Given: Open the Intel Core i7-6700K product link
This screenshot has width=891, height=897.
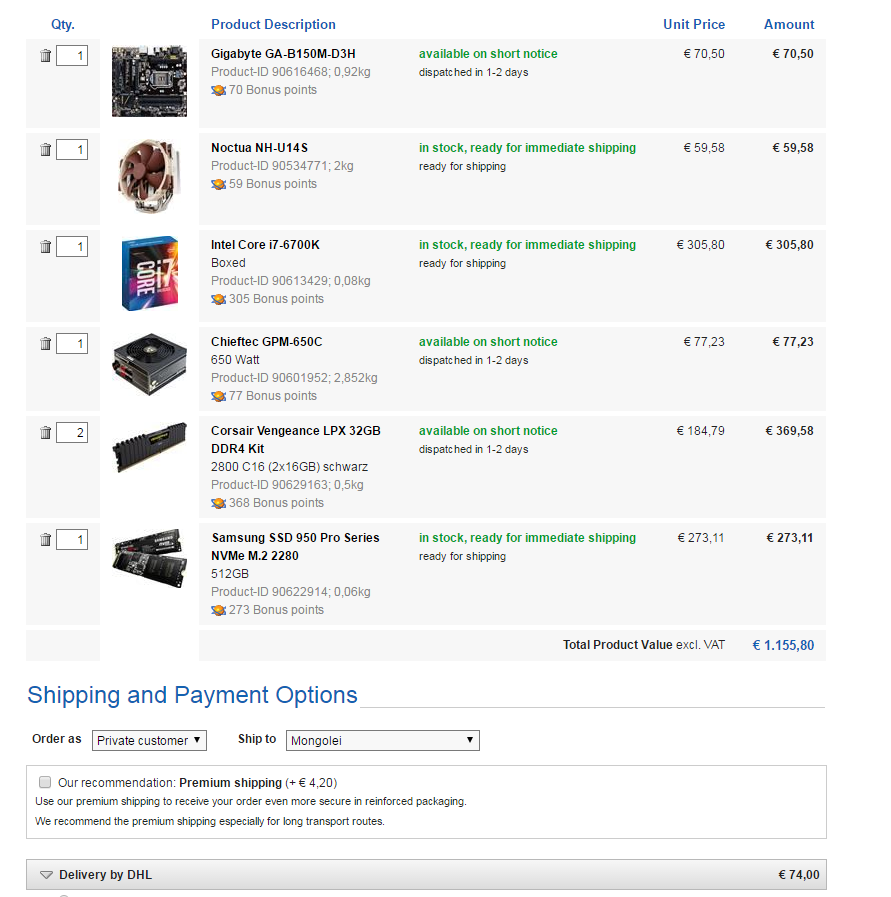Looking at the screenshot, I should (x=265, y=245).
